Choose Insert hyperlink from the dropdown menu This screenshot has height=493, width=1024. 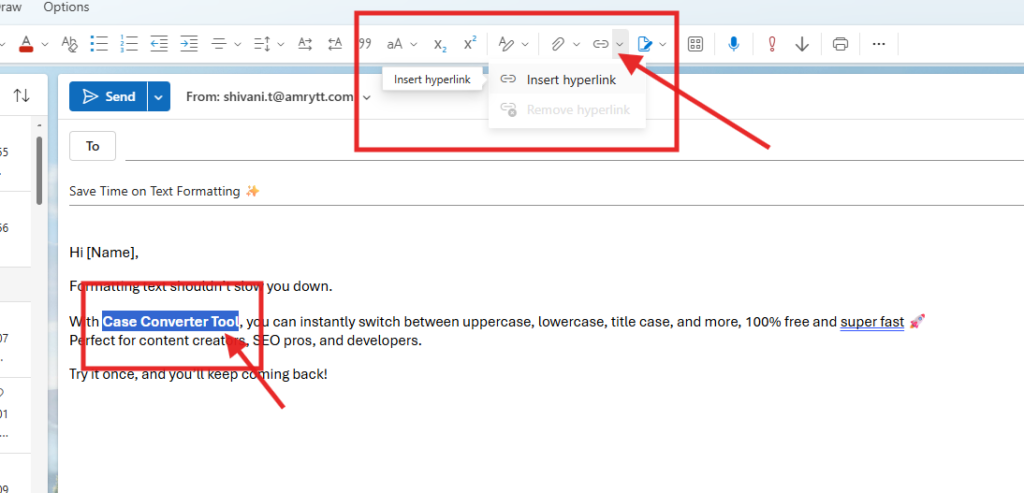tap(567, 80)
